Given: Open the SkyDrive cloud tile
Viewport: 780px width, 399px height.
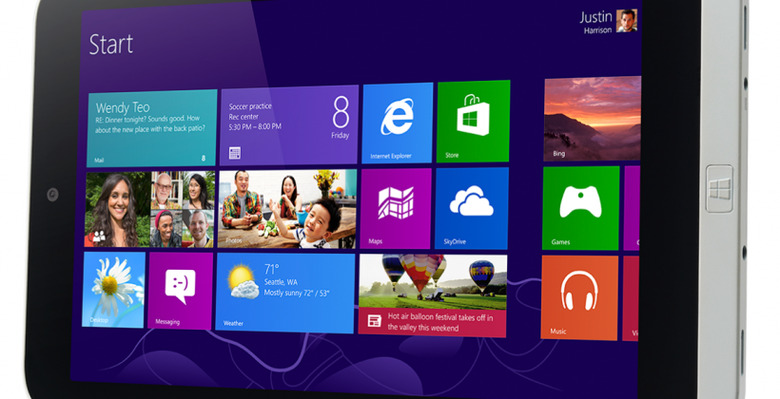Looking at the screenshot, I should click(472, 208).
